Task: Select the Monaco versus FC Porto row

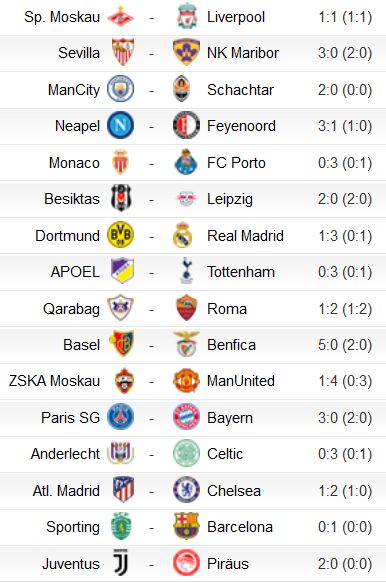Action: click(x=193, y=163)
